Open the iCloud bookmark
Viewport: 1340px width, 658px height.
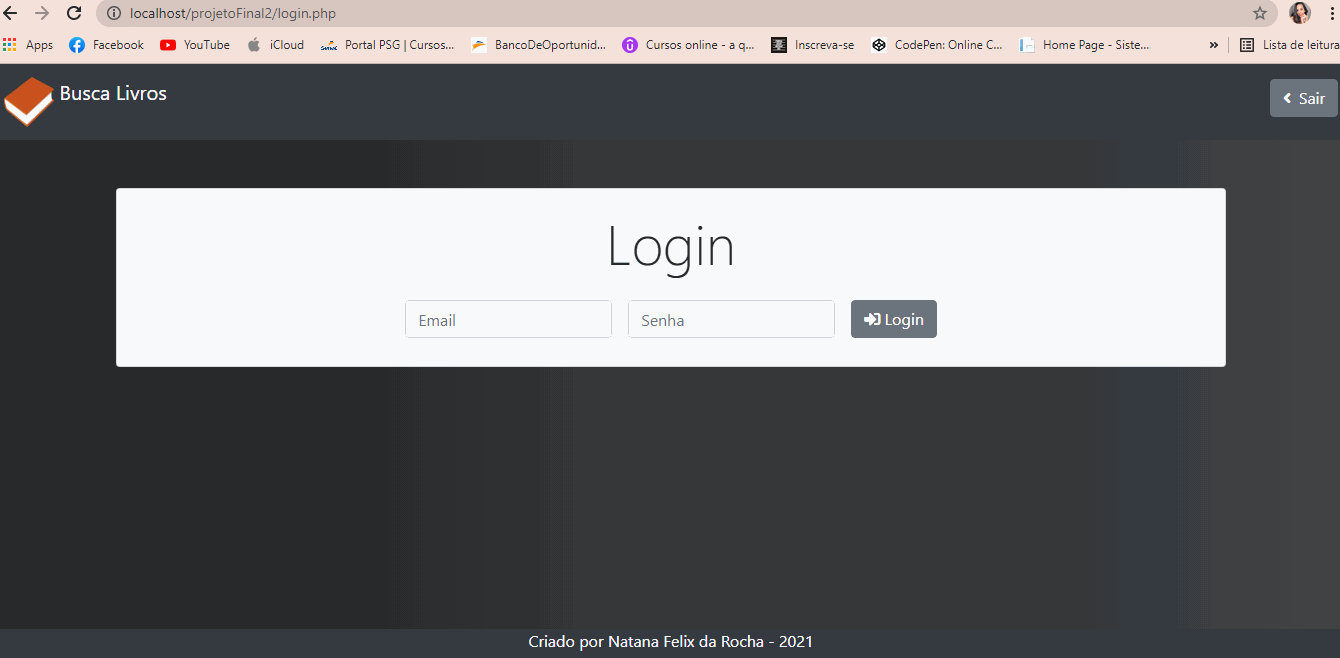(x=275, y=44)
